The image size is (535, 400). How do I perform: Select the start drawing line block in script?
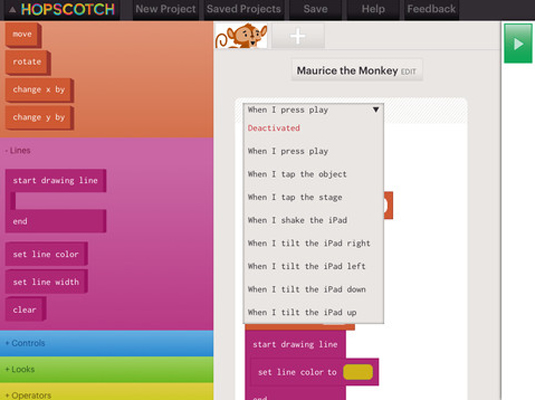coord(295,344)
